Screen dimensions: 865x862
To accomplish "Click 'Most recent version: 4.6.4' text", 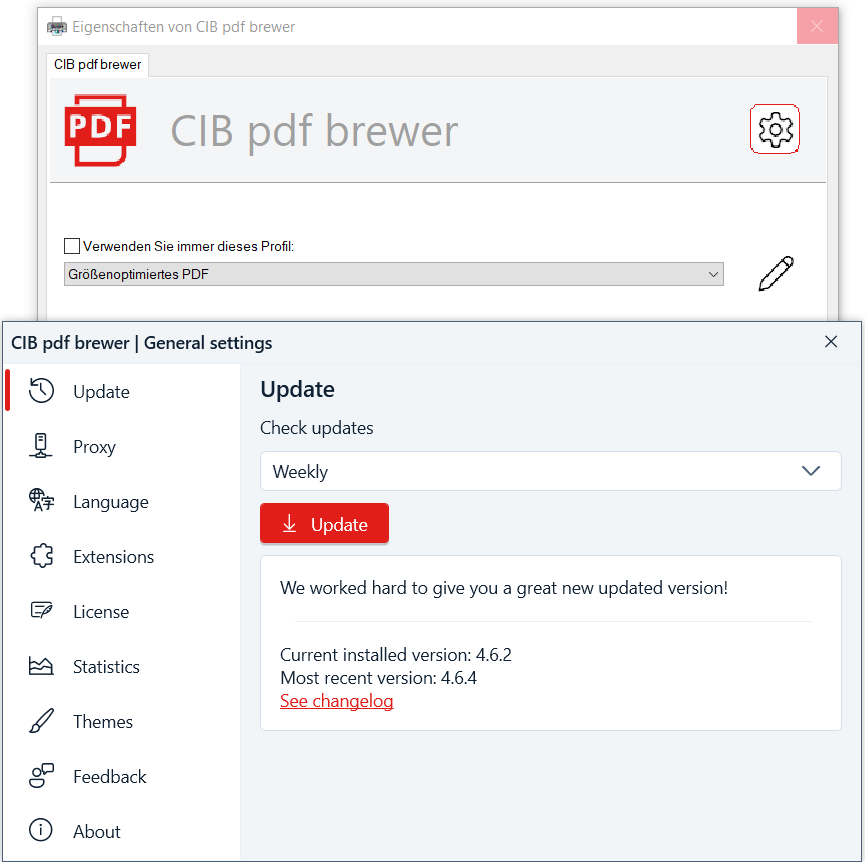I will pyautogui.click(x=378, y=678).
